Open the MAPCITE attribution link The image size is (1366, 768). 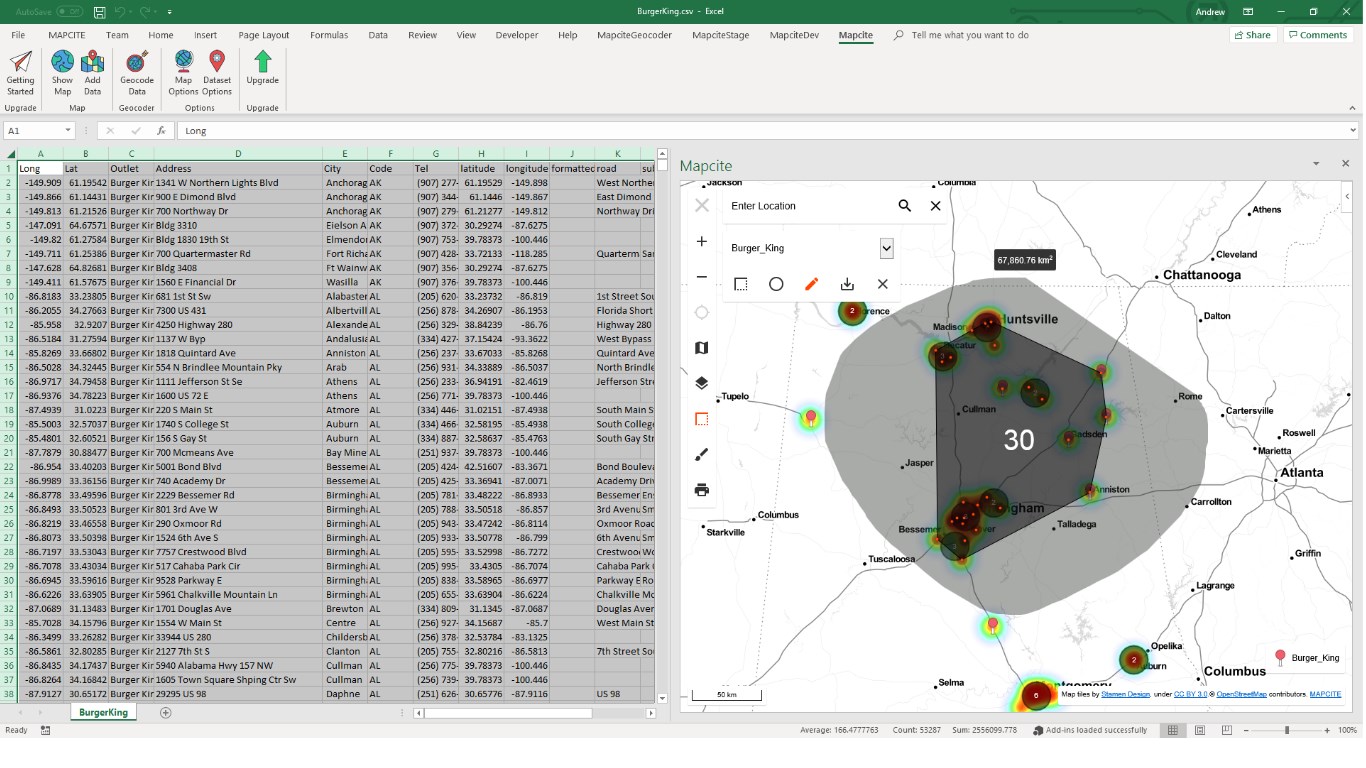pos(1325,694)
